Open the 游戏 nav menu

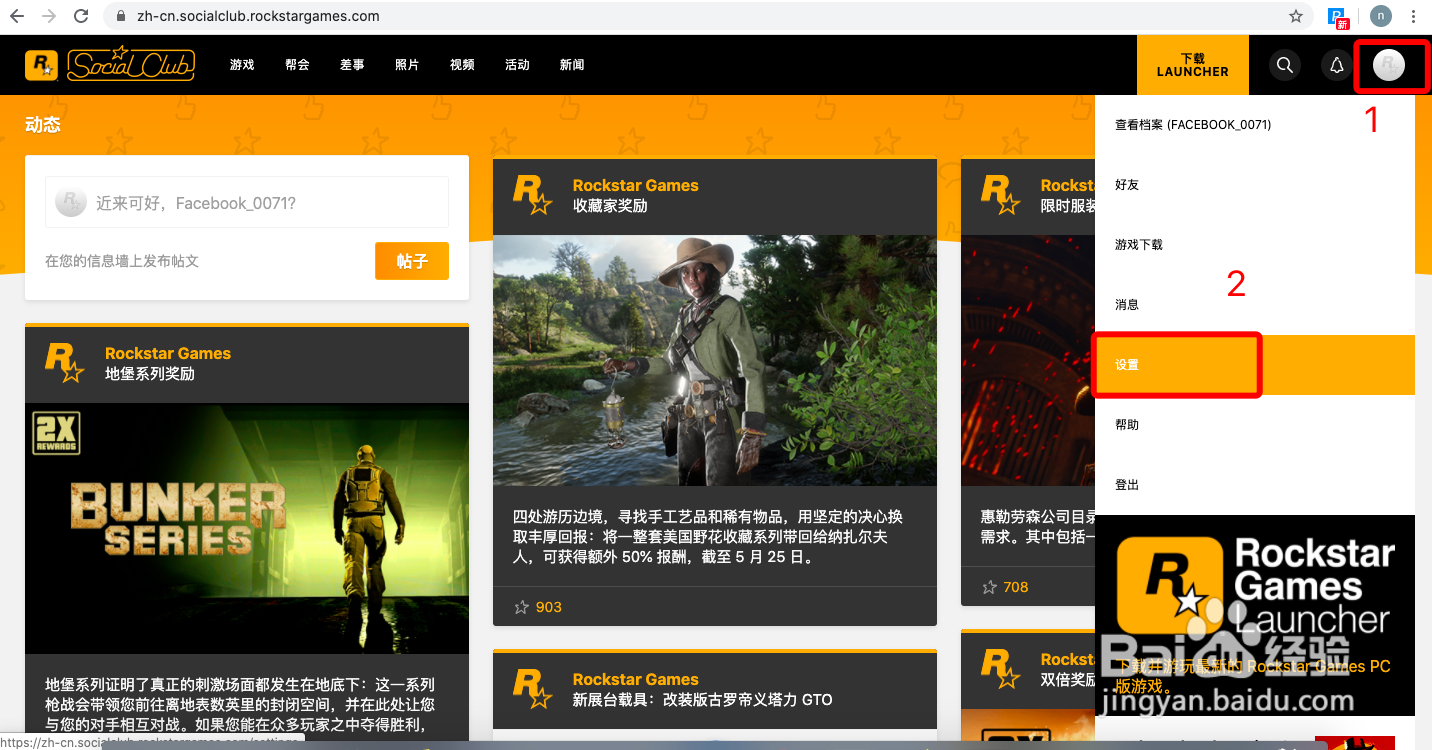click(242, 65)
